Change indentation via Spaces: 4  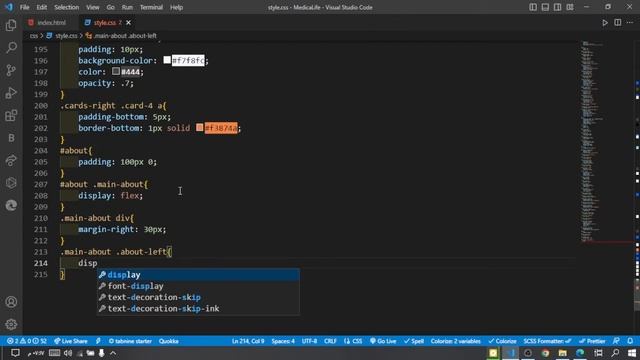click(x=283, y=341)
